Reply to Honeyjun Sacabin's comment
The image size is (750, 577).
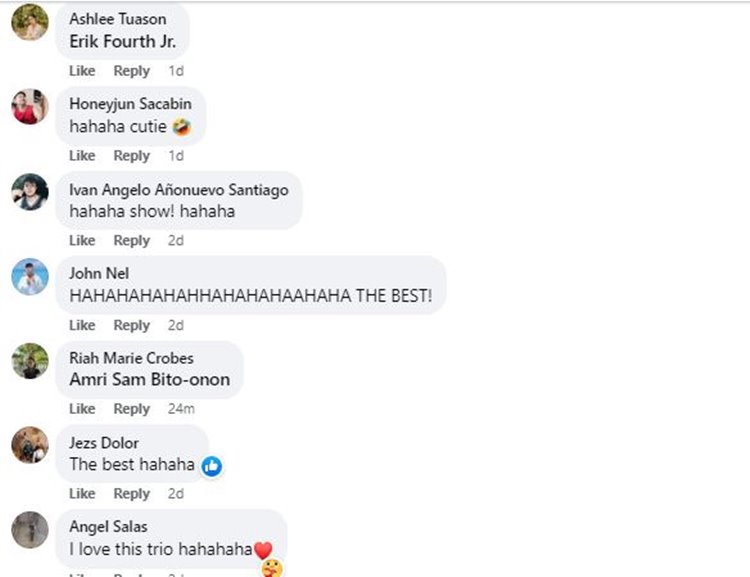click(131, 156)
